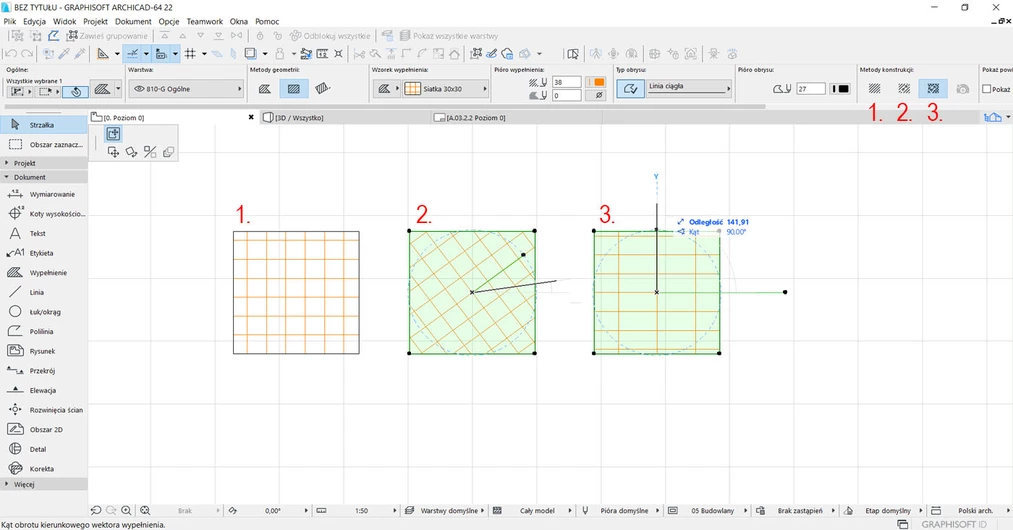Pick the Polilinia polyline tool

pos(44,332)
